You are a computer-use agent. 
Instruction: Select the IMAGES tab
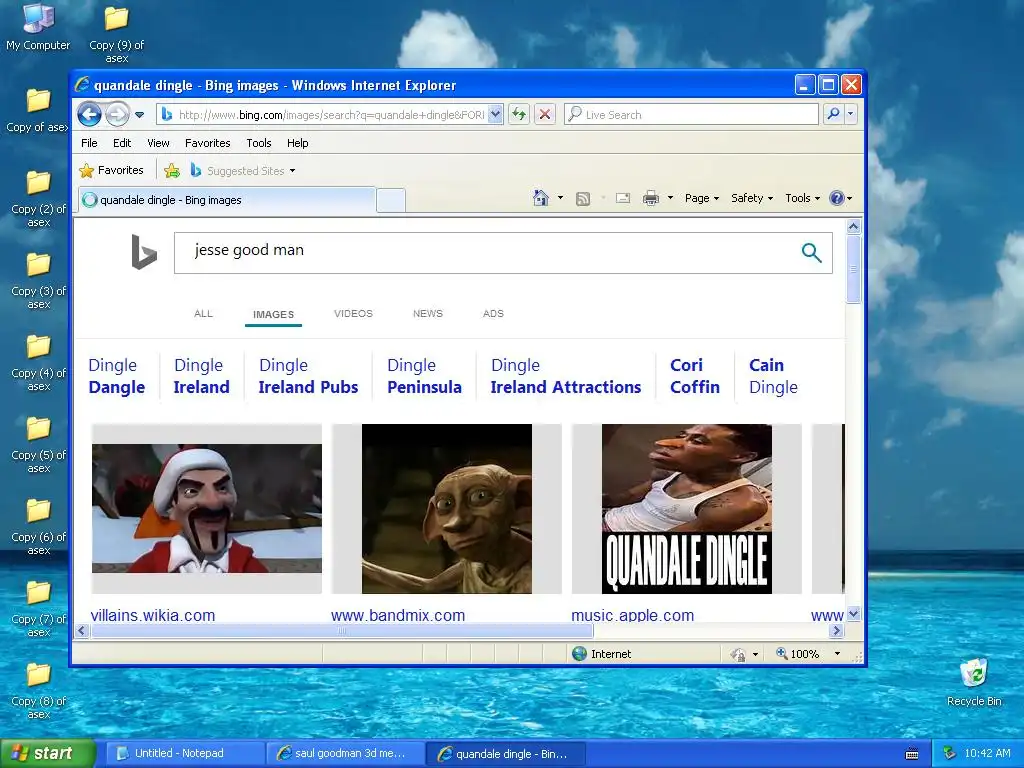tap(273, 314)
